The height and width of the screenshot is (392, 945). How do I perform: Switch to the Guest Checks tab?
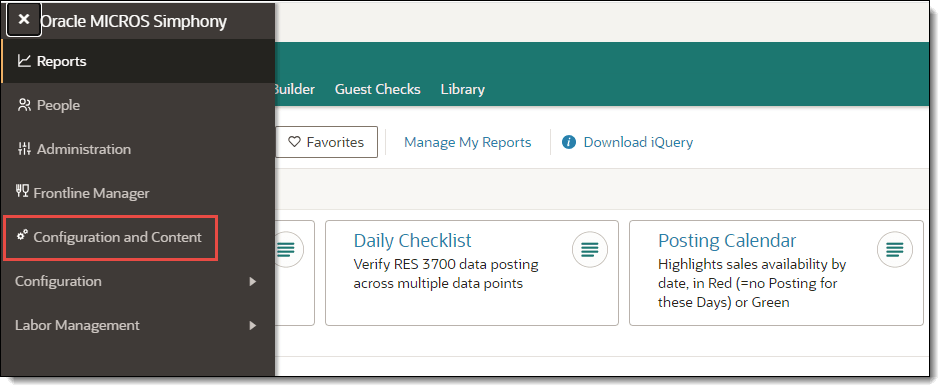pos(377,89)
